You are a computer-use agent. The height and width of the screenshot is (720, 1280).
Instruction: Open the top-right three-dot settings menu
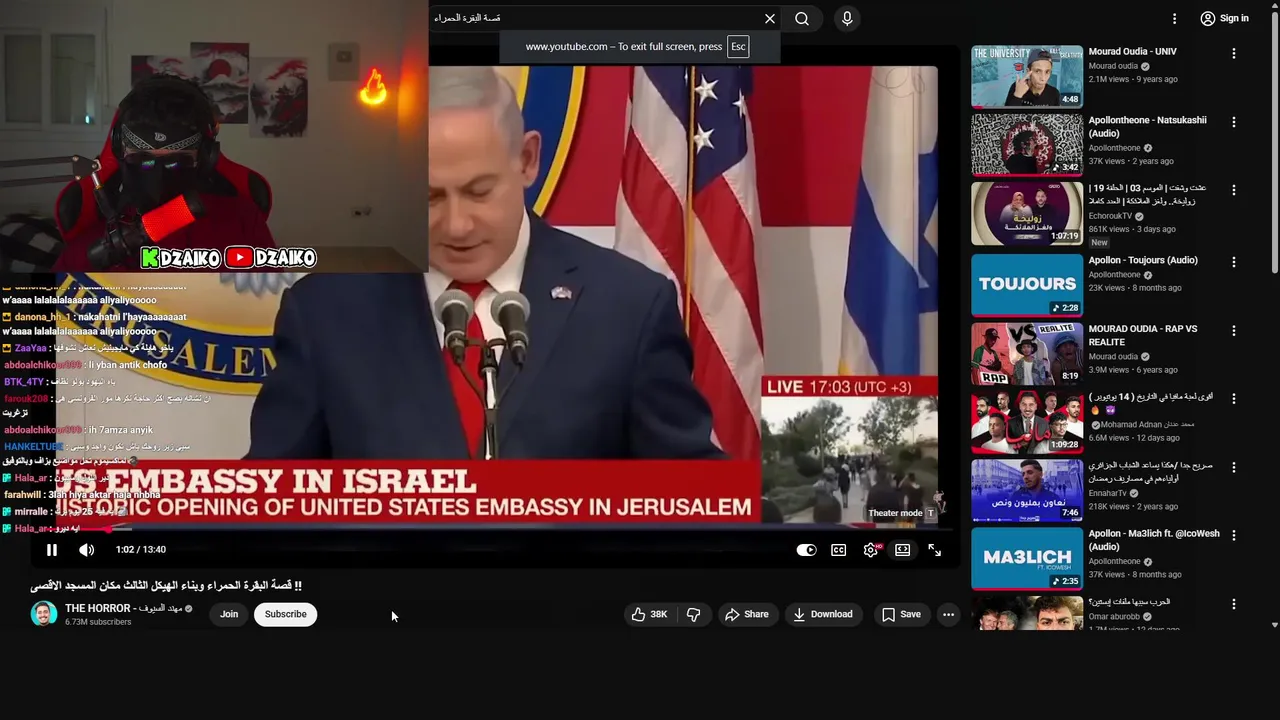pyautogui.click(x=1175, y=18)
